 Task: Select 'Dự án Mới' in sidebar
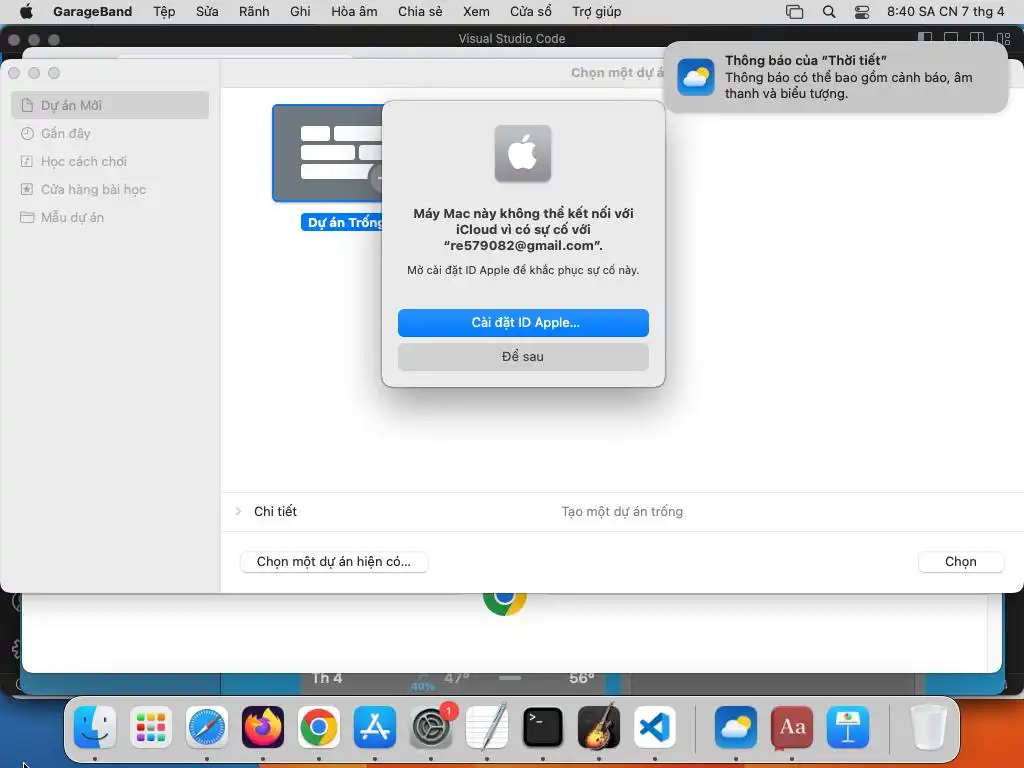tap(110, 105)
